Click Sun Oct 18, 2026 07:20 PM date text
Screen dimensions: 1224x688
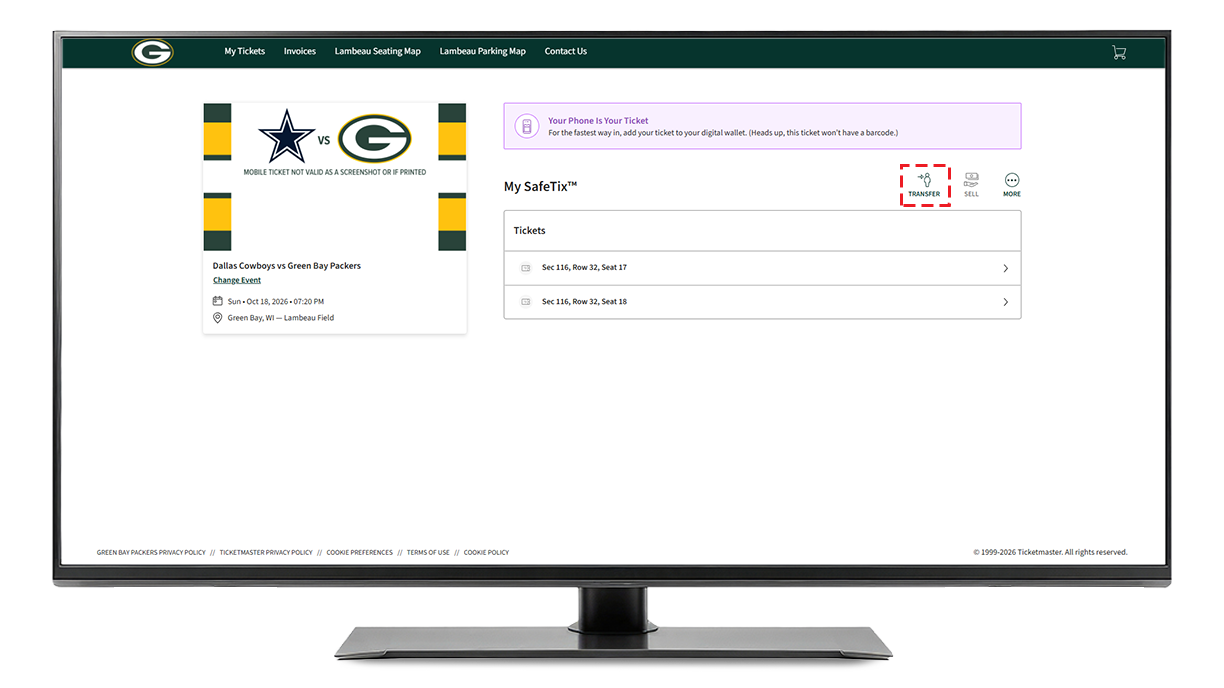(276, 301)
